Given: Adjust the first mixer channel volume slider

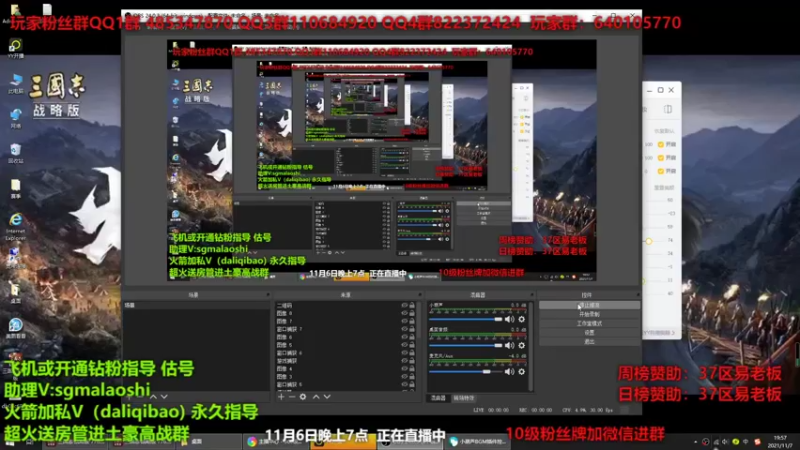Looking at the screenshot, I should (x=466, y=319).
